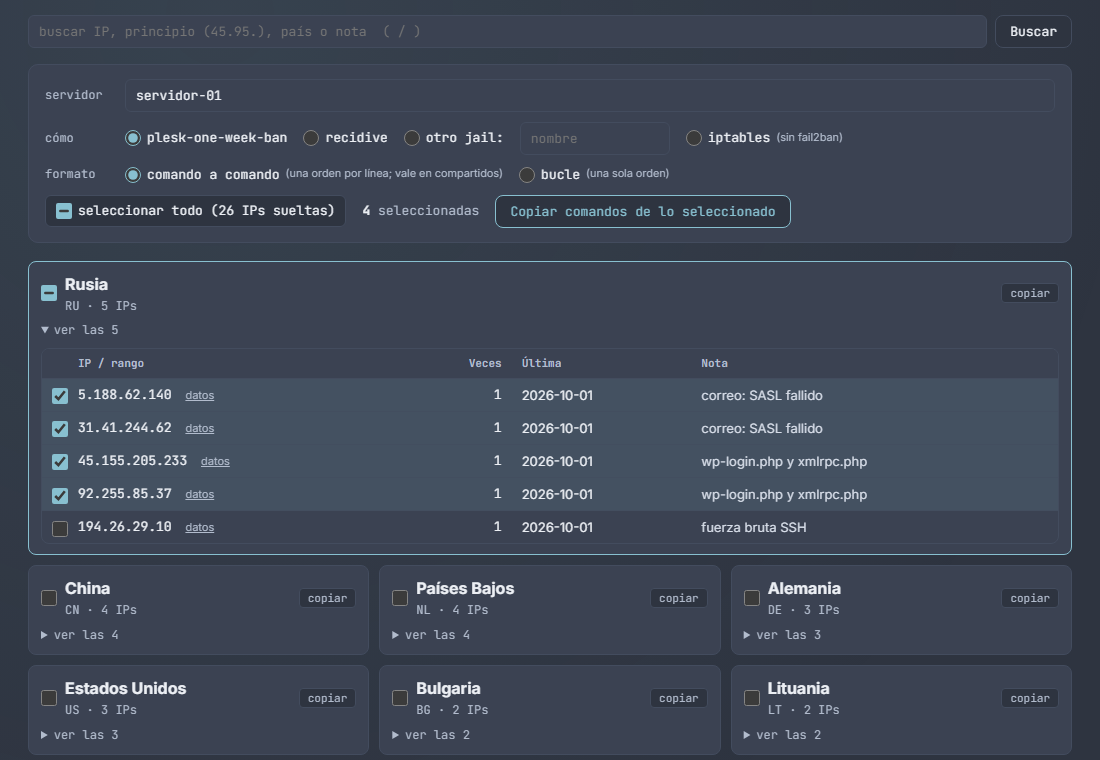Select the recidive radio option
Image resolution: width=1100 pixels, height=760 pixels.
click(x=311, y=138)
